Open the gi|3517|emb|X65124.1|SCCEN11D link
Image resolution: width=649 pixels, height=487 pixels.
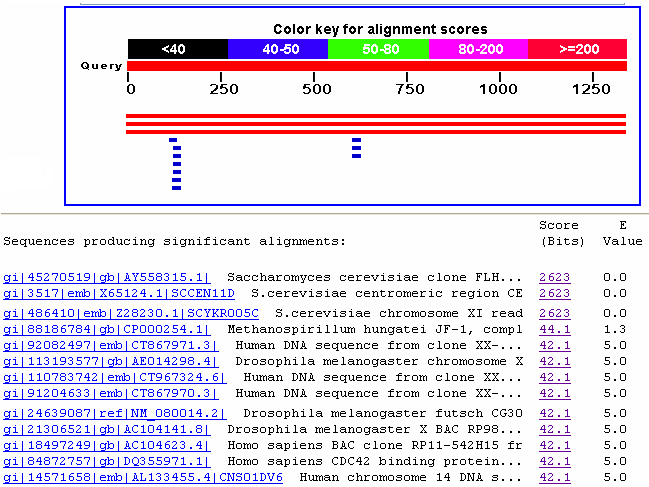119,293
